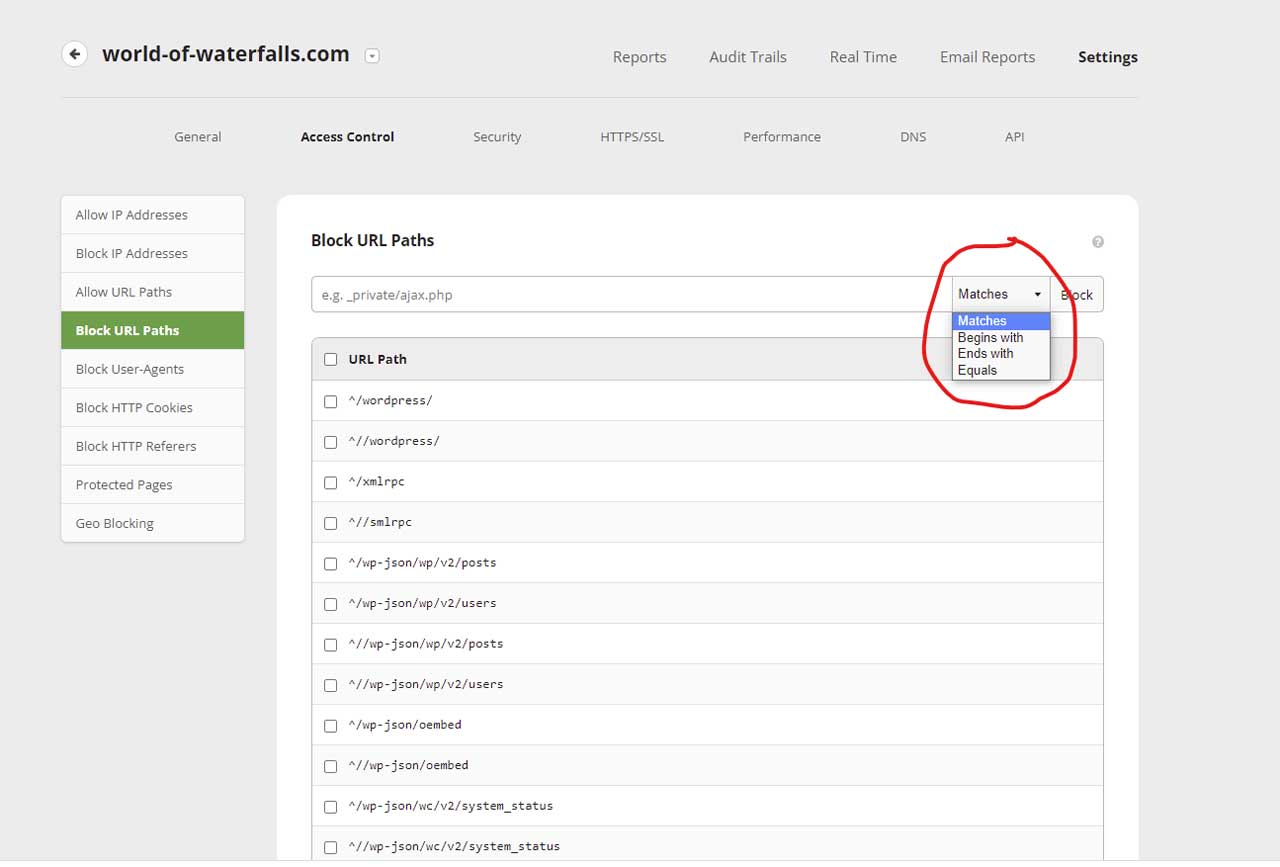Open Block HTTP Cookies in sidebar

[x=153, y=407]
